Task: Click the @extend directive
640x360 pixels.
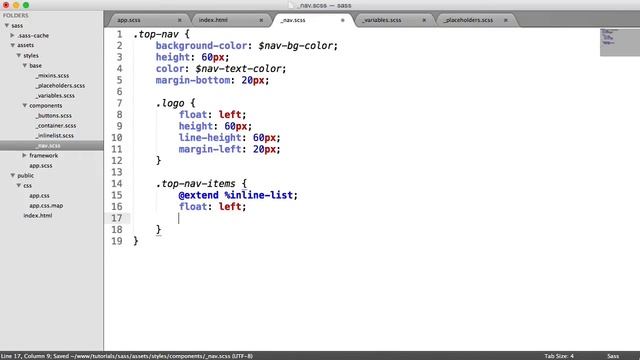Action: [x=198, y=195]
